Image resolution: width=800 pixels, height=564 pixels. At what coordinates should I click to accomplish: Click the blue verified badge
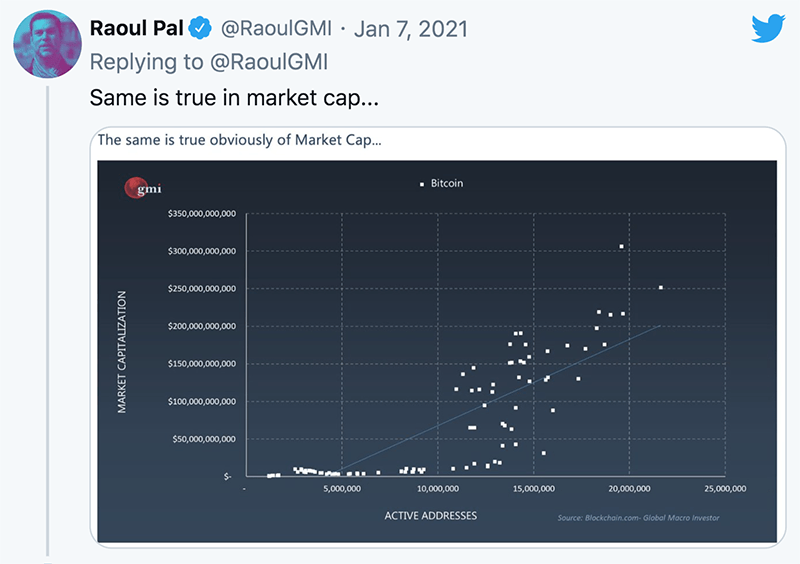tap(200, 28)
